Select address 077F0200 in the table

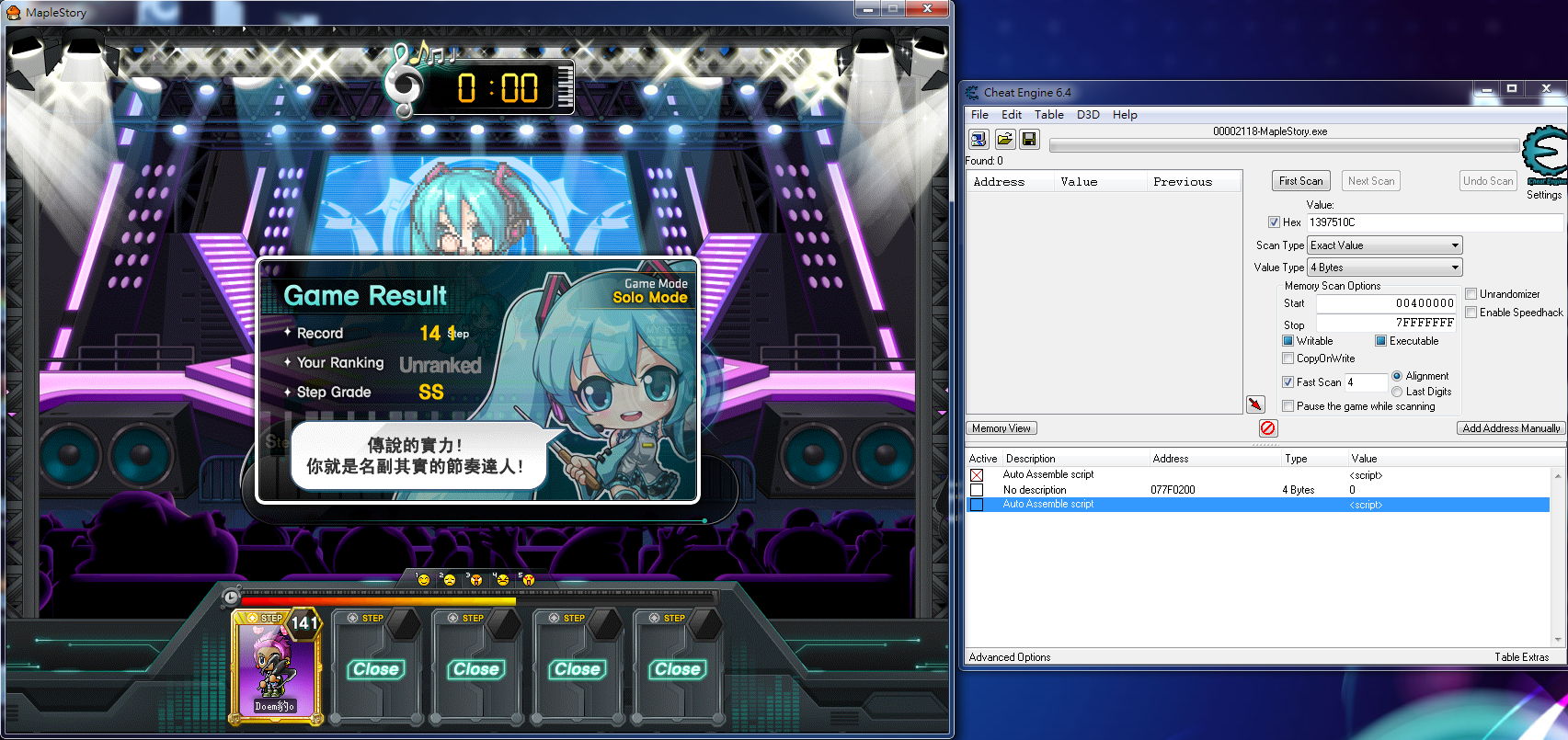(1173, 490)
